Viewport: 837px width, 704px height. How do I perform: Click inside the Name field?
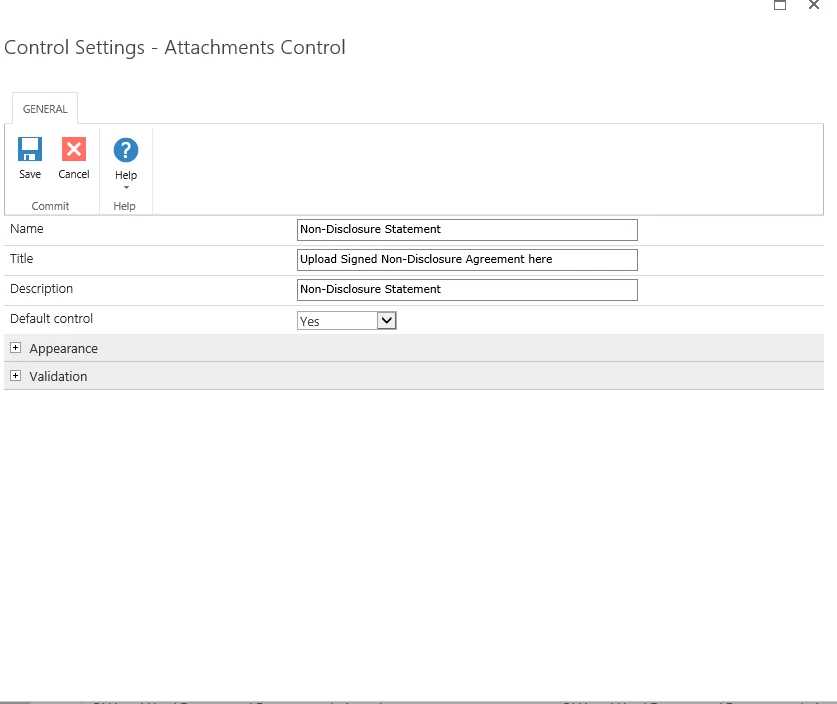(x=467, y=230)
